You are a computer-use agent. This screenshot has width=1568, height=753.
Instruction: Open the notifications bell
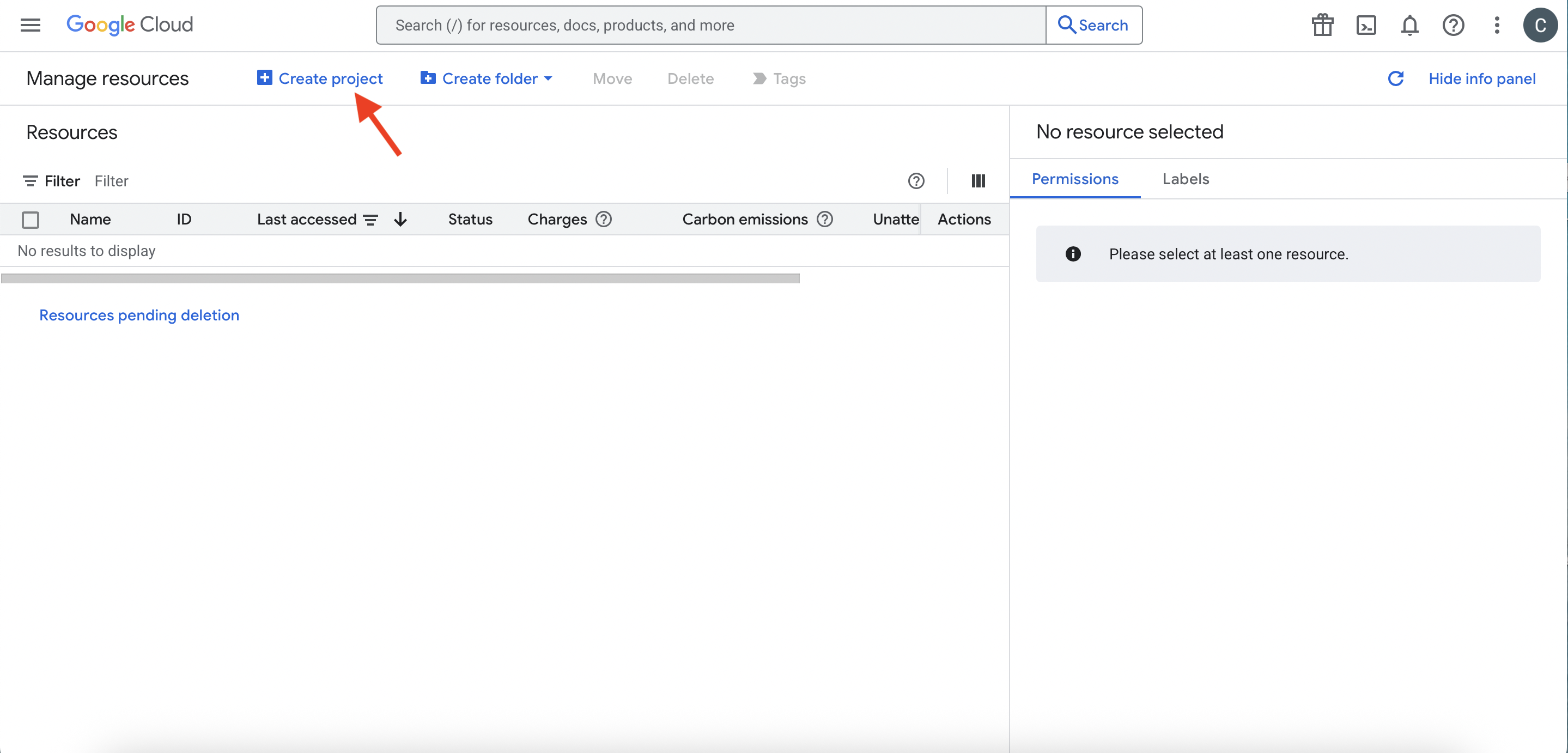[x=1409, y=25]
